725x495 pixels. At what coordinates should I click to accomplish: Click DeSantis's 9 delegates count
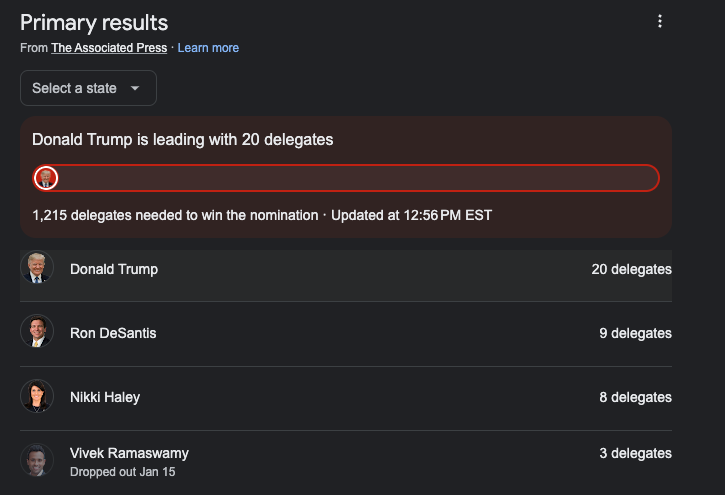coord(635,333)
